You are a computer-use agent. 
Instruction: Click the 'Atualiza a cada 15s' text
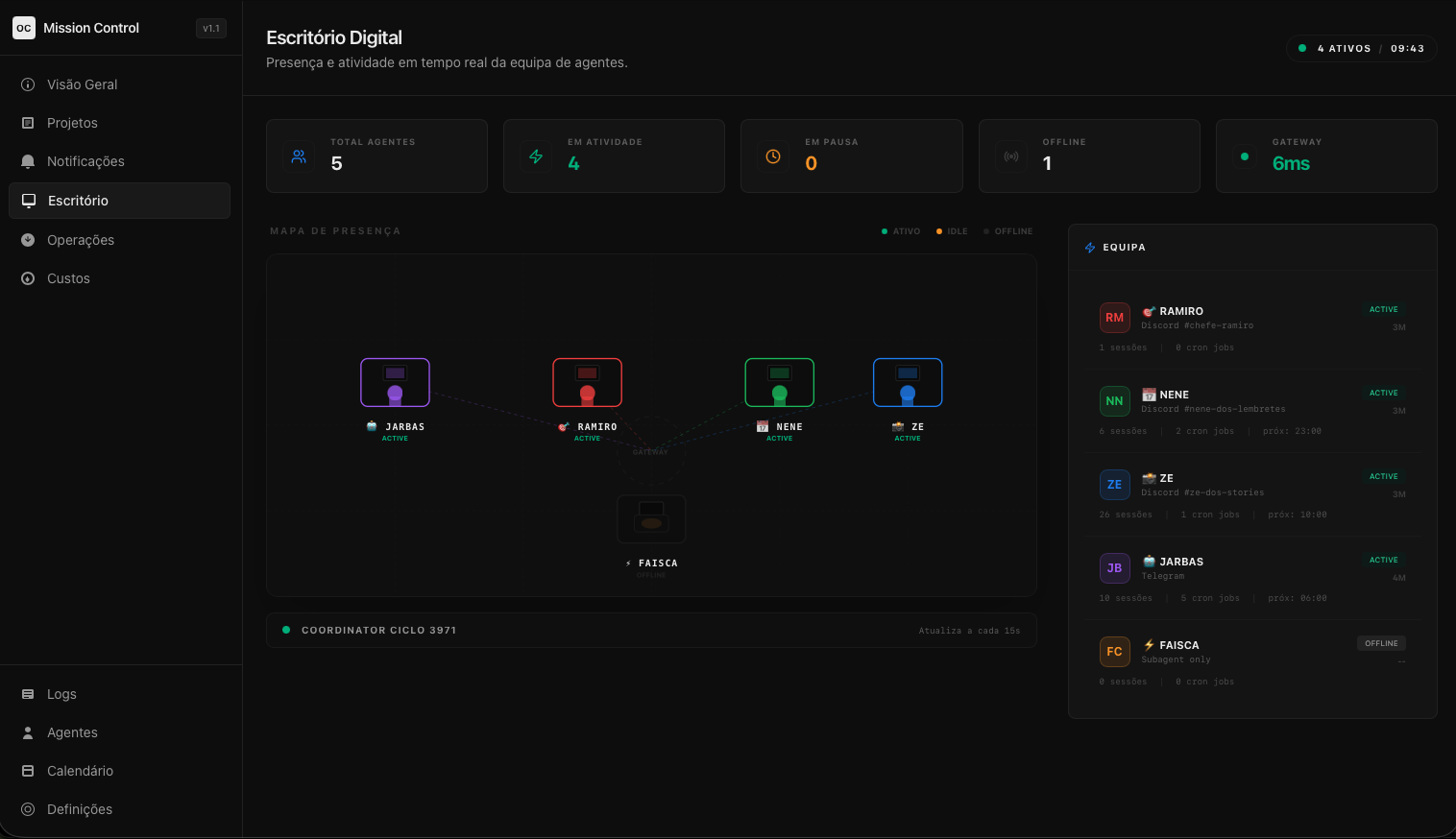pos(969,631)
